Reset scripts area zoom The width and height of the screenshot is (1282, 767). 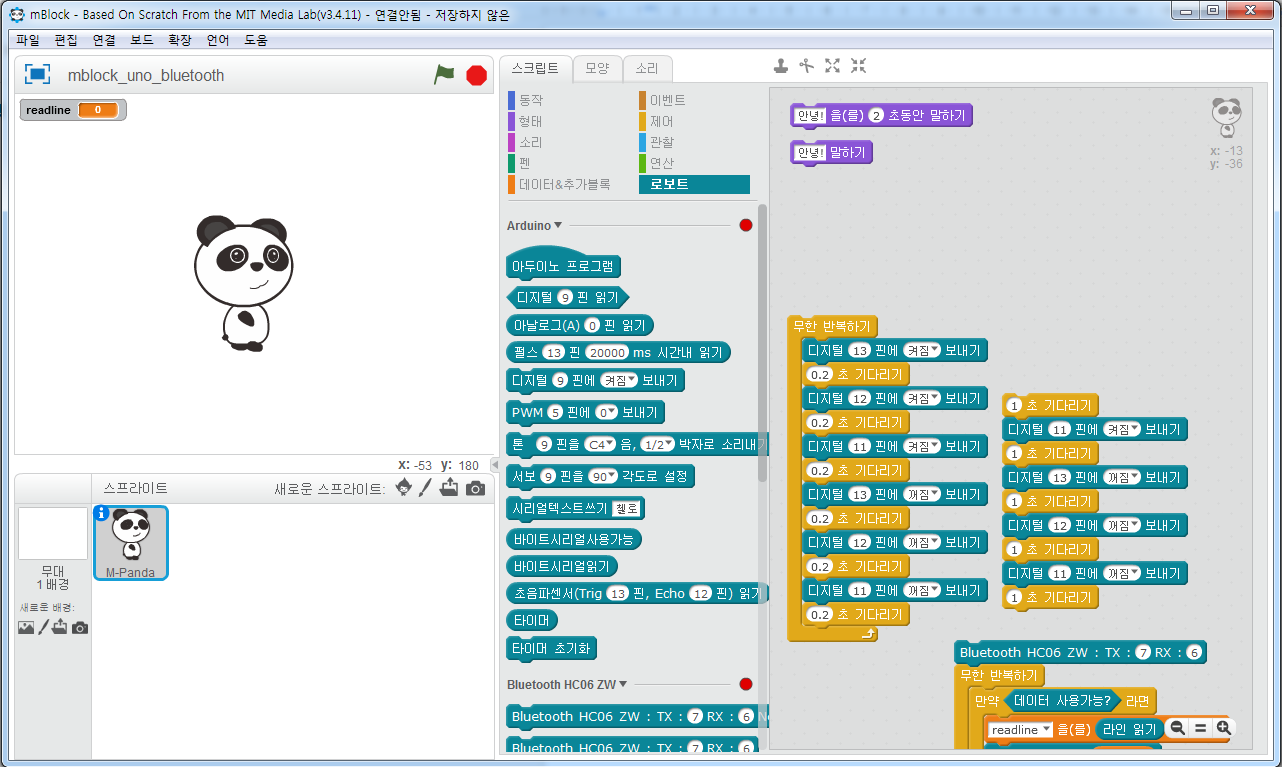1200,729
